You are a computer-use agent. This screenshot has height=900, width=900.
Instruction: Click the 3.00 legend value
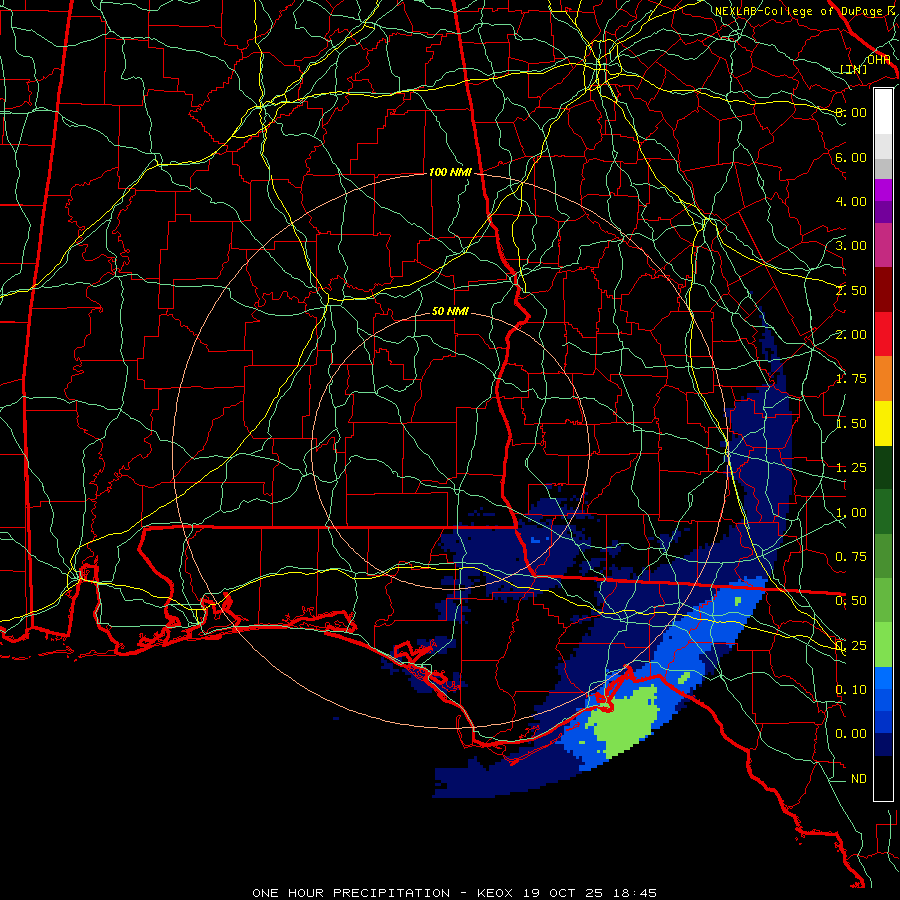click(x=851, y=246)
